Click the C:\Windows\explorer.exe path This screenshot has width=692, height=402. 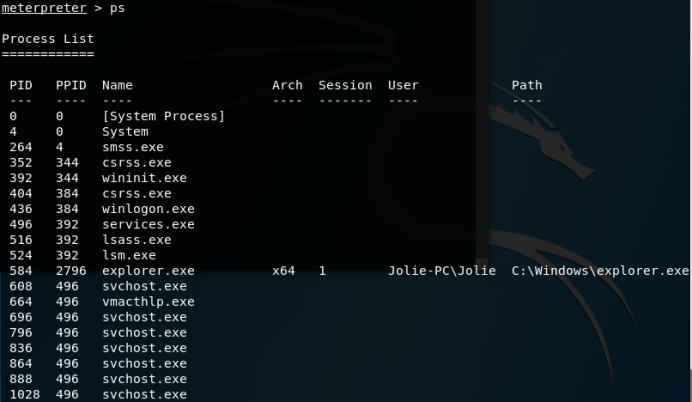point(600,271)
